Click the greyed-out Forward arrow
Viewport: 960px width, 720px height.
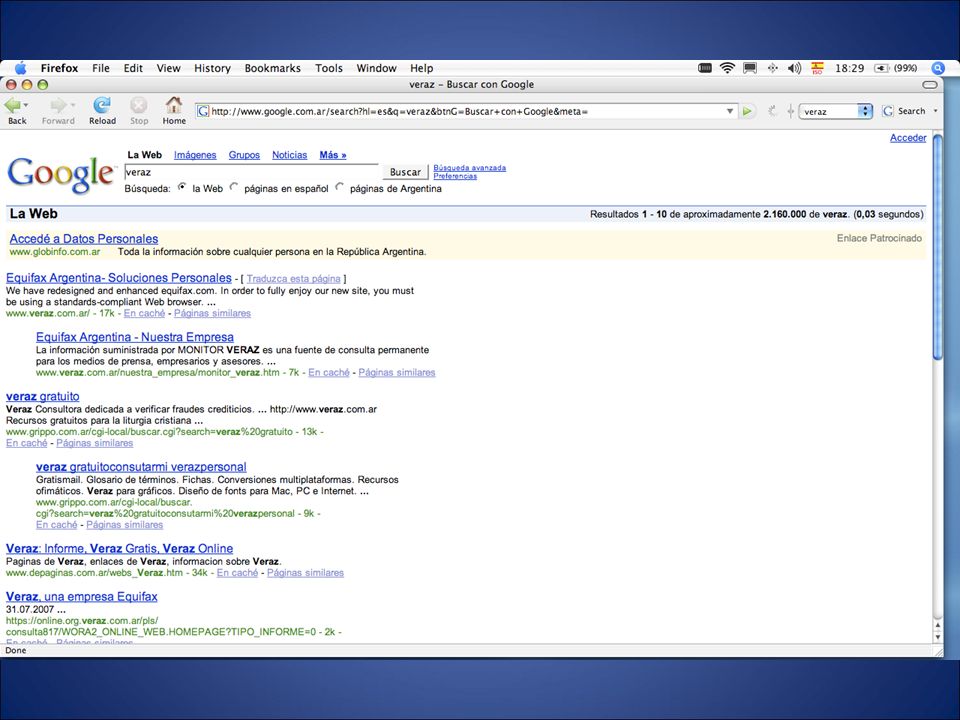(x=58, y=105)
